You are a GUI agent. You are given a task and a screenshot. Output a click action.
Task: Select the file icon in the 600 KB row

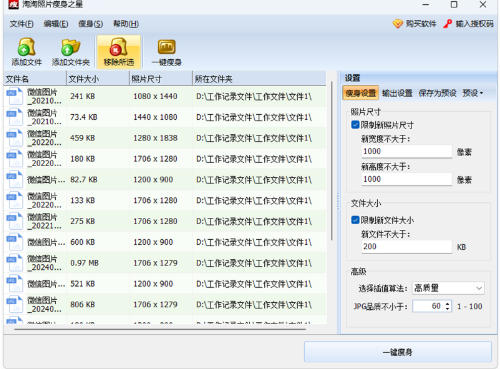[x=14, y=242]
